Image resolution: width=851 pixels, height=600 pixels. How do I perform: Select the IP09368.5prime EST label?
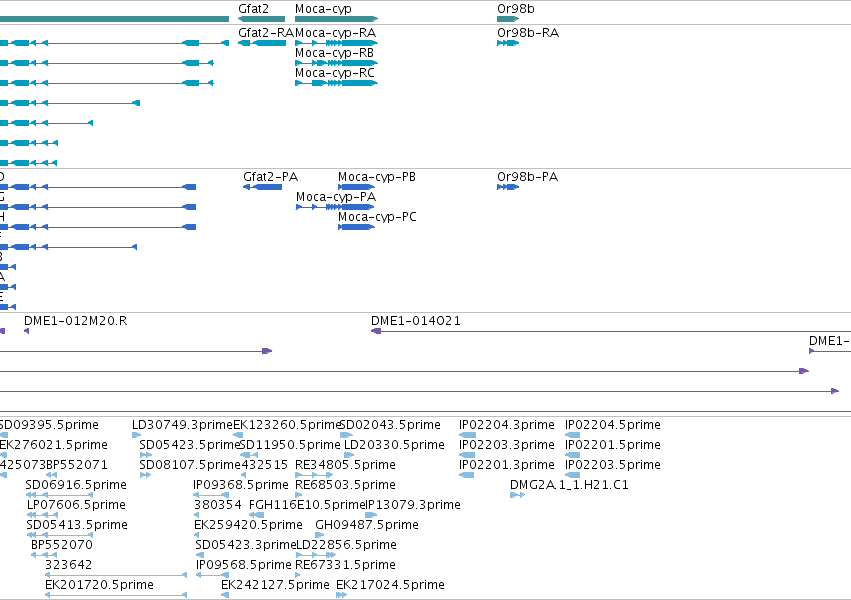point(241,485)
